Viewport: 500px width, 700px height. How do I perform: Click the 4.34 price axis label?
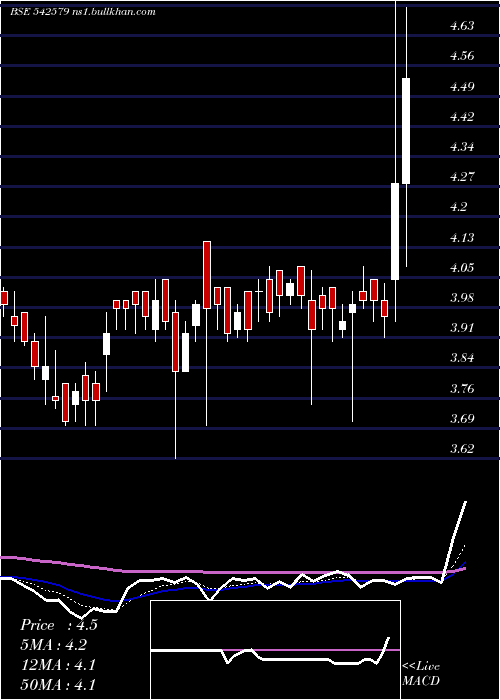pyautogui.click(x=462, y=146)
